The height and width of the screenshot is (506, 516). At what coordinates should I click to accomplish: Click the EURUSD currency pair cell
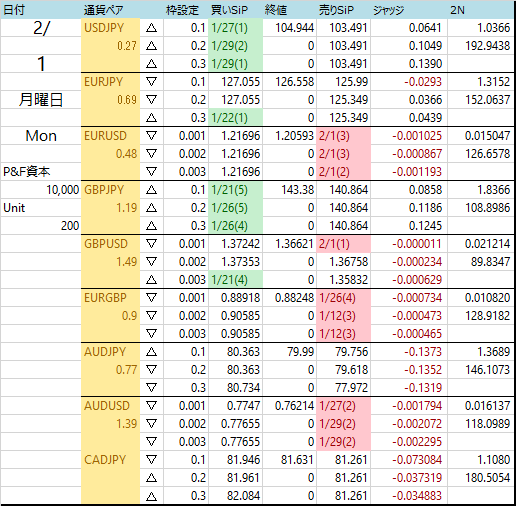(110, 136)
